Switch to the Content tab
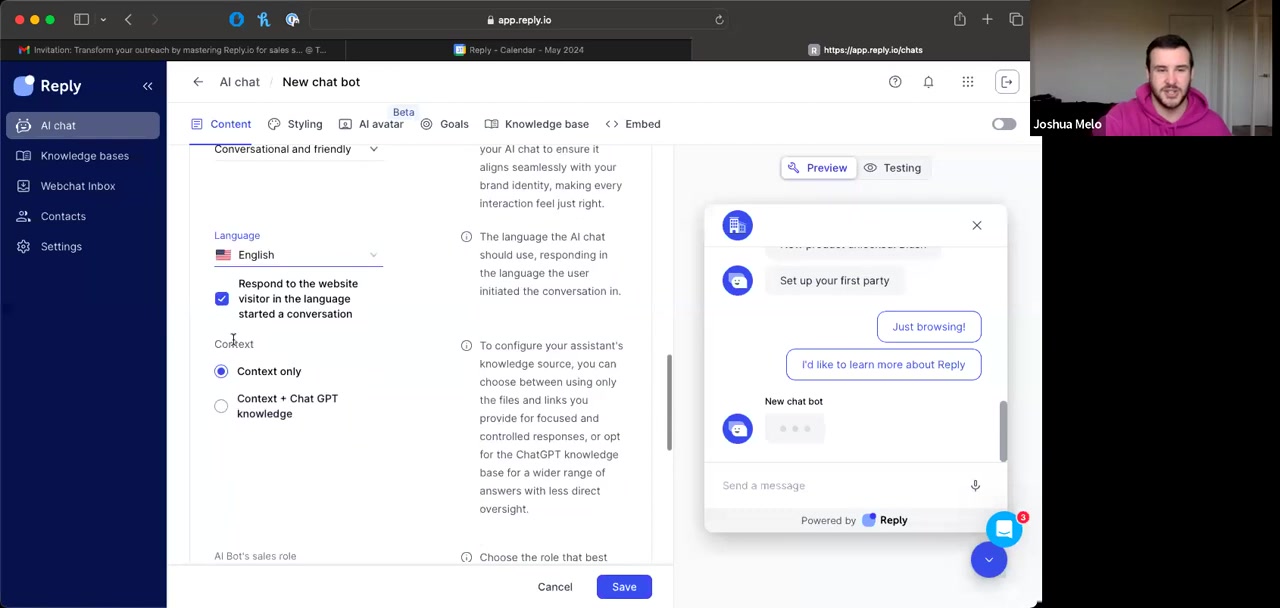The image size is (1280, 608). [x=221, y=124]
